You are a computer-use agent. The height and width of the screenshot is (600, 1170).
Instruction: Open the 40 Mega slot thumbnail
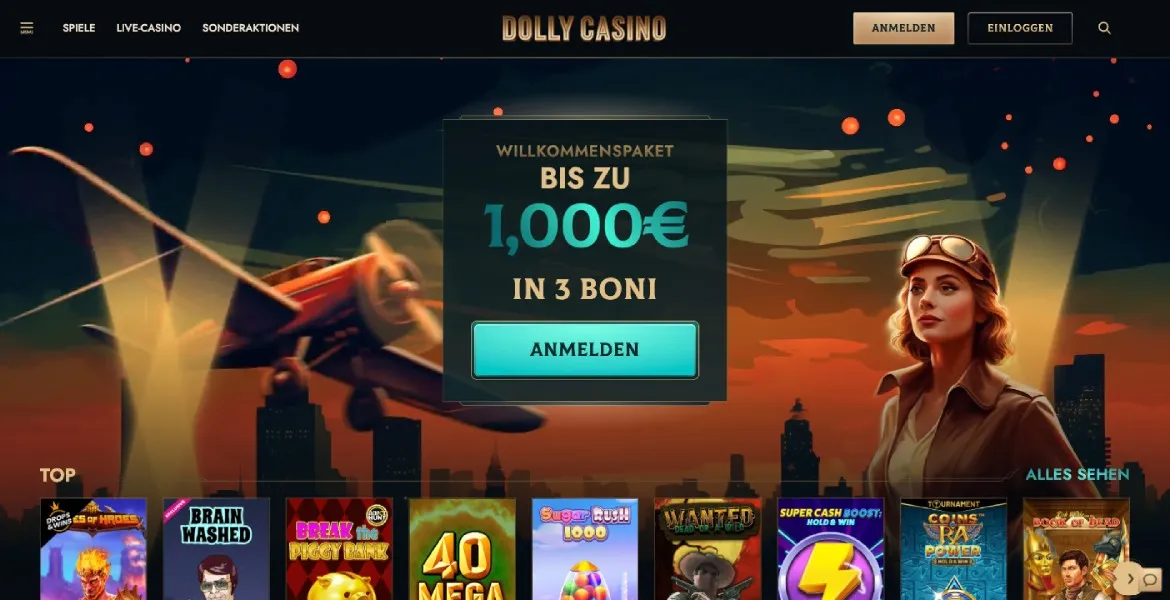463,549
